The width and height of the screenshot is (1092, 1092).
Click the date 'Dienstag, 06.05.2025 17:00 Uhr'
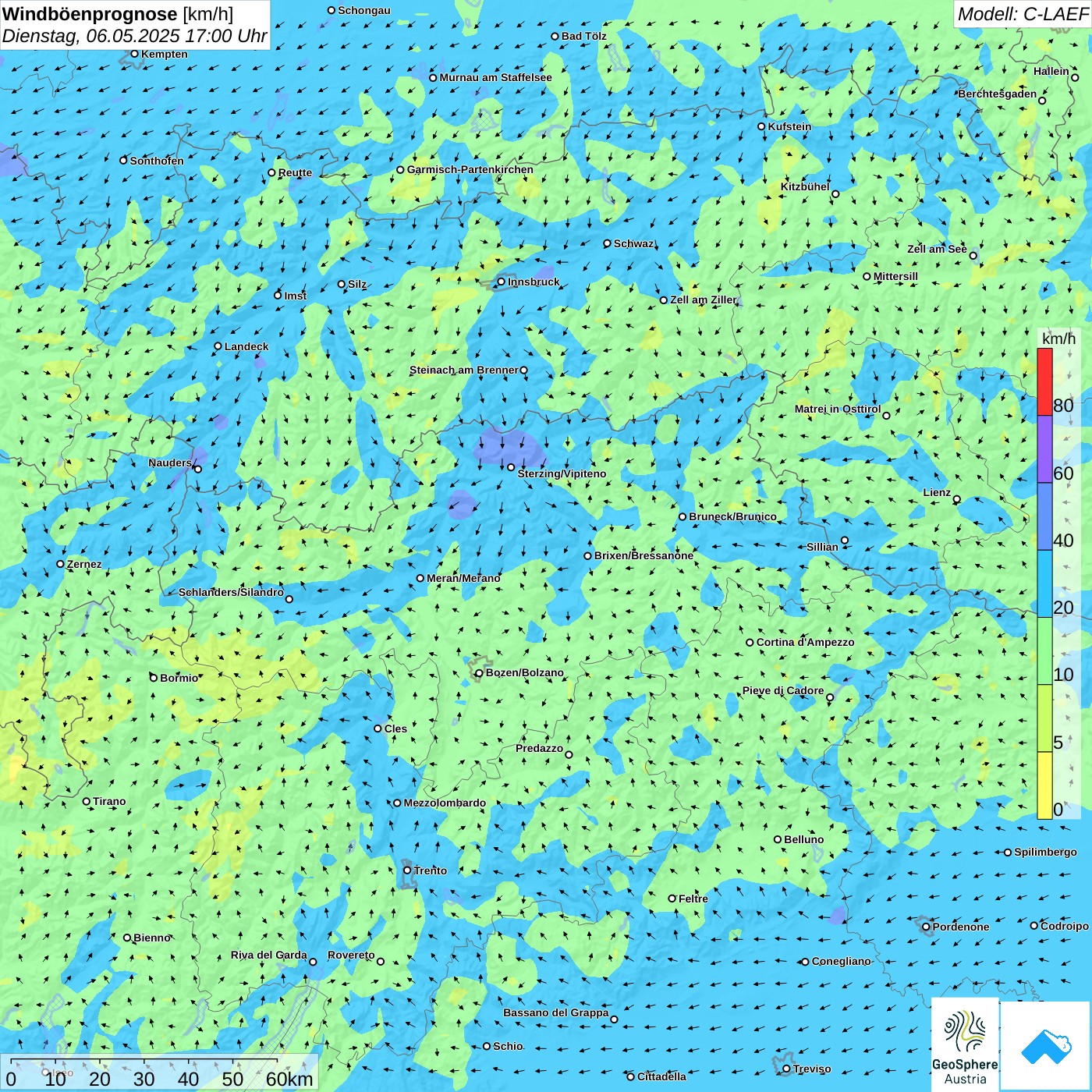point(135,36)
